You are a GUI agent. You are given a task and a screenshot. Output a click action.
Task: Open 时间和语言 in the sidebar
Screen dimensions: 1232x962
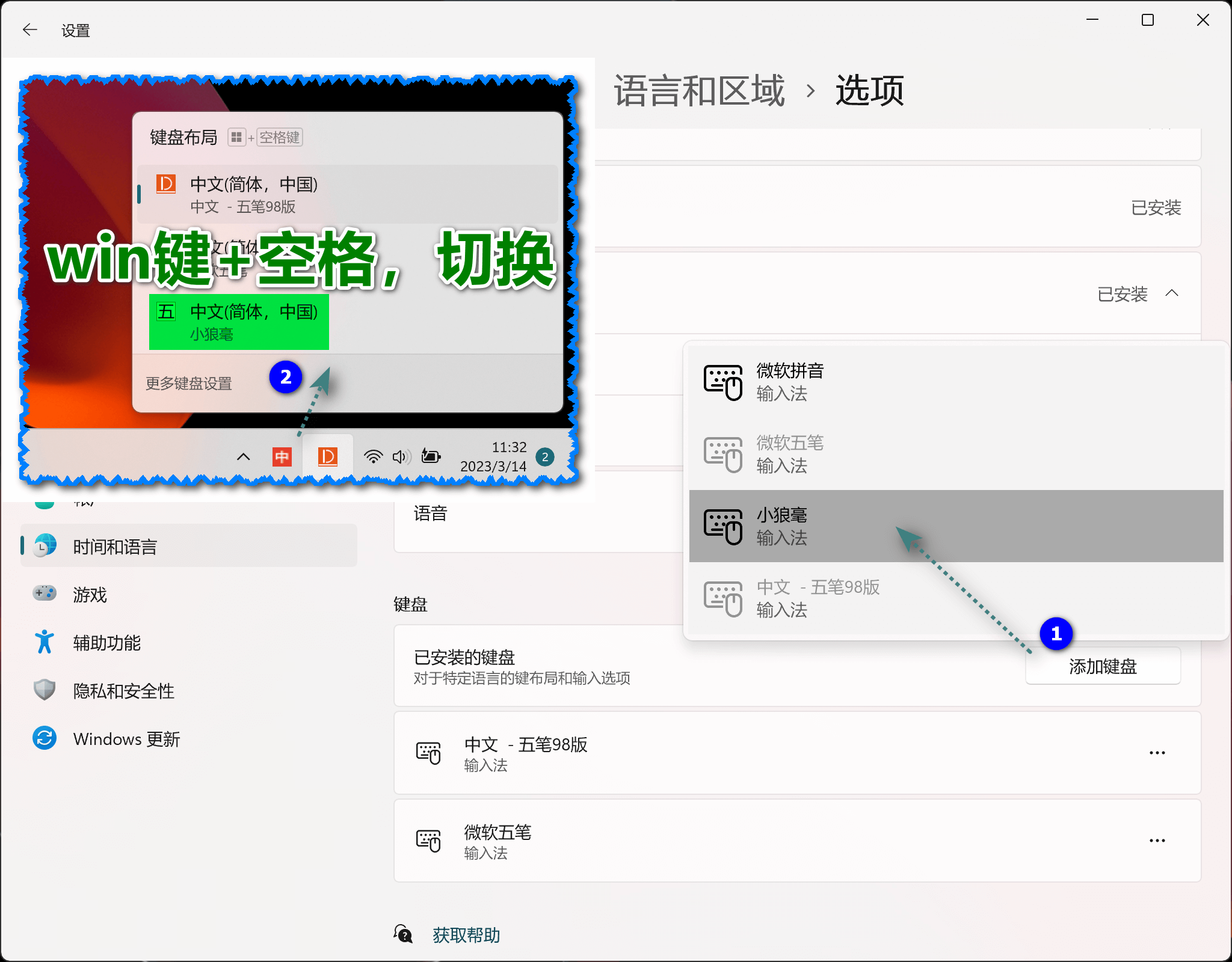coord(189,546)
